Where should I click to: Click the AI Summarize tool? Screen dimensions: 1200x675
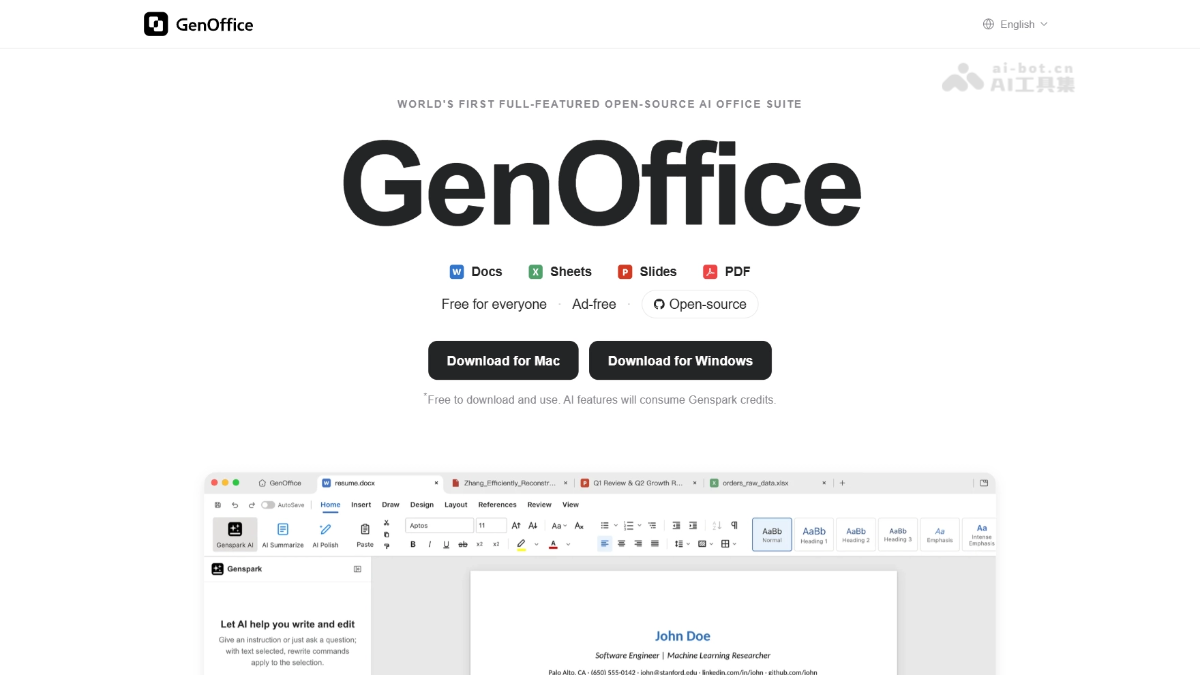283,535
